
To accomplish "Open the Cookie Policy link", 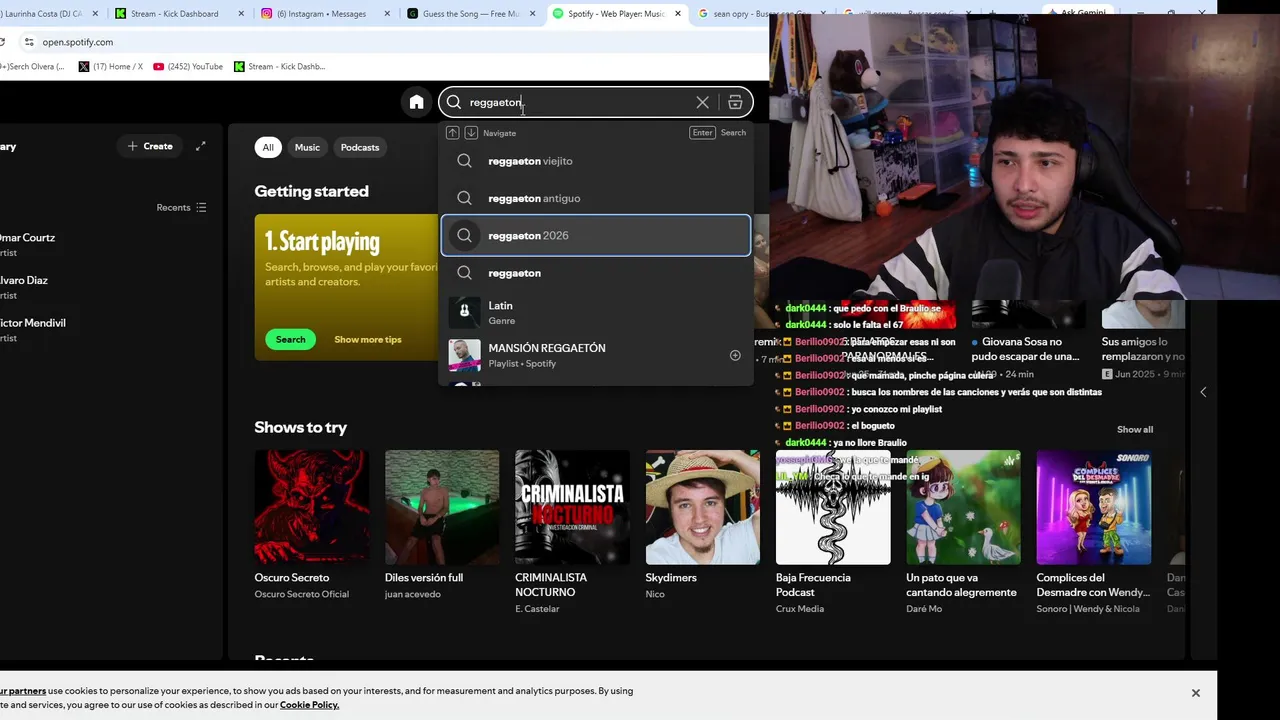I will (309, 705).
